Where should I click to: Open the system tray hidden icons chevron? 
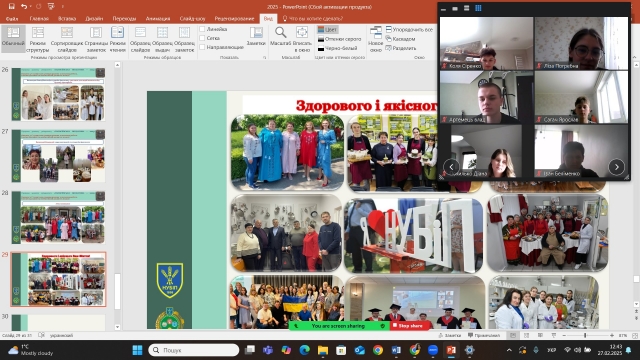pos(509,350)
